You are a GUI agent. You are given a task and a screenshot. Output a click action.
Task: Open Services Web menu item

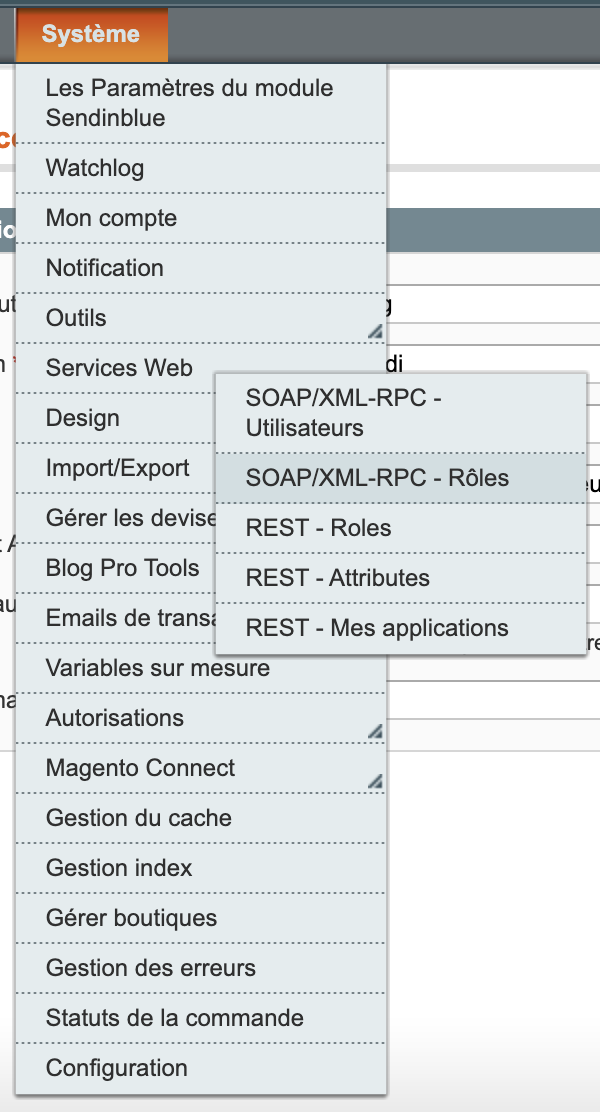[118, 368]
